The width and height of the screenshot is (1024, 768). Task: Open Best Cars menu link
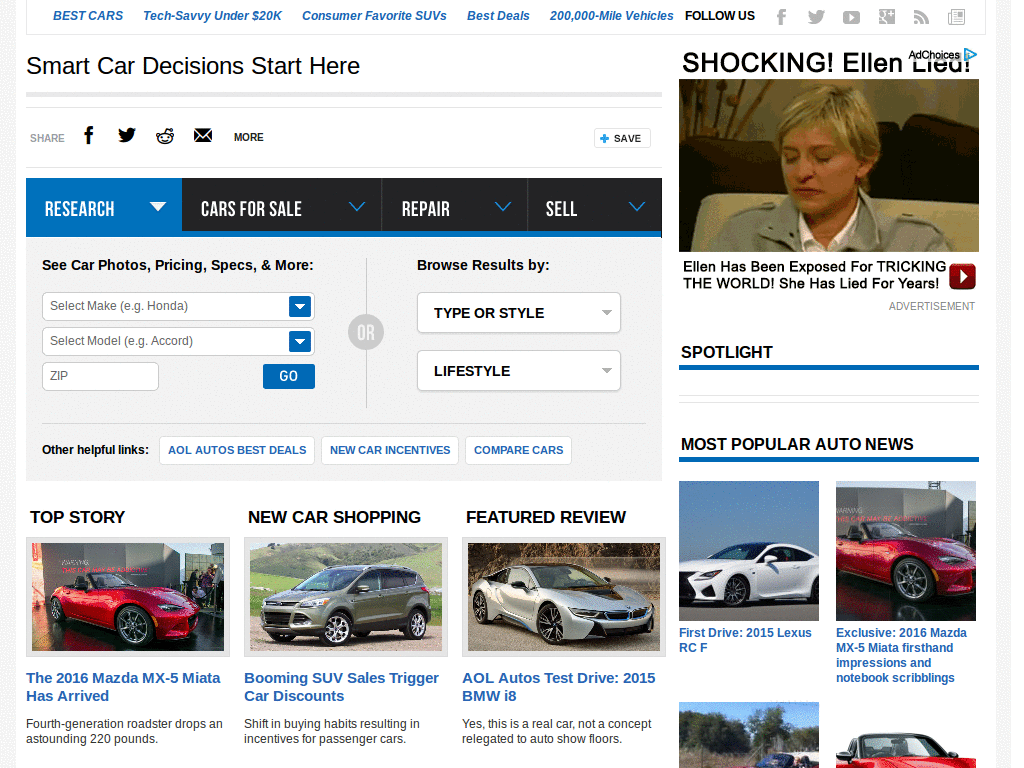(88, 16)
